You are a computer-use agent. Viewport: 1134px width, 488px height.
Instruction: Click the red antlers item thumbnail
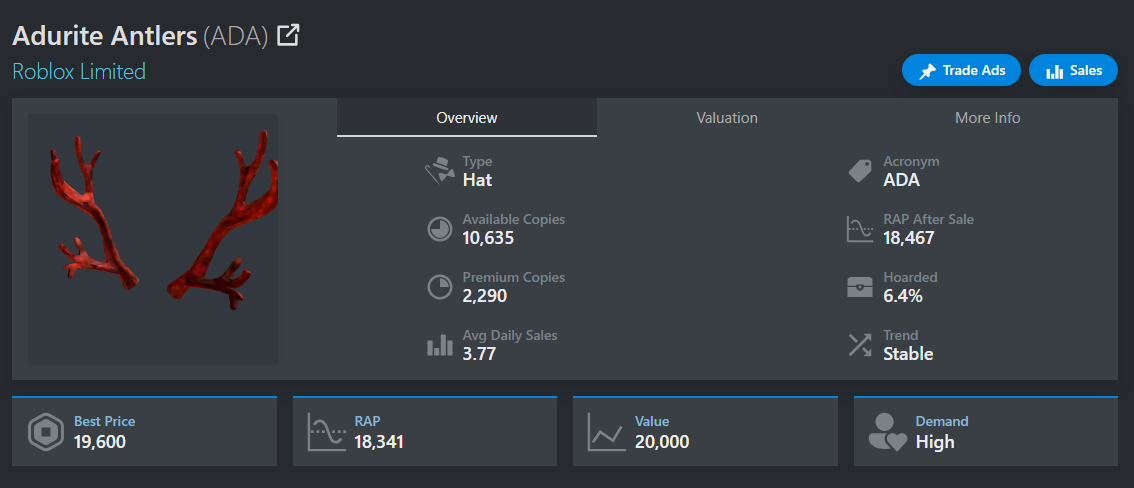point(153,239)
